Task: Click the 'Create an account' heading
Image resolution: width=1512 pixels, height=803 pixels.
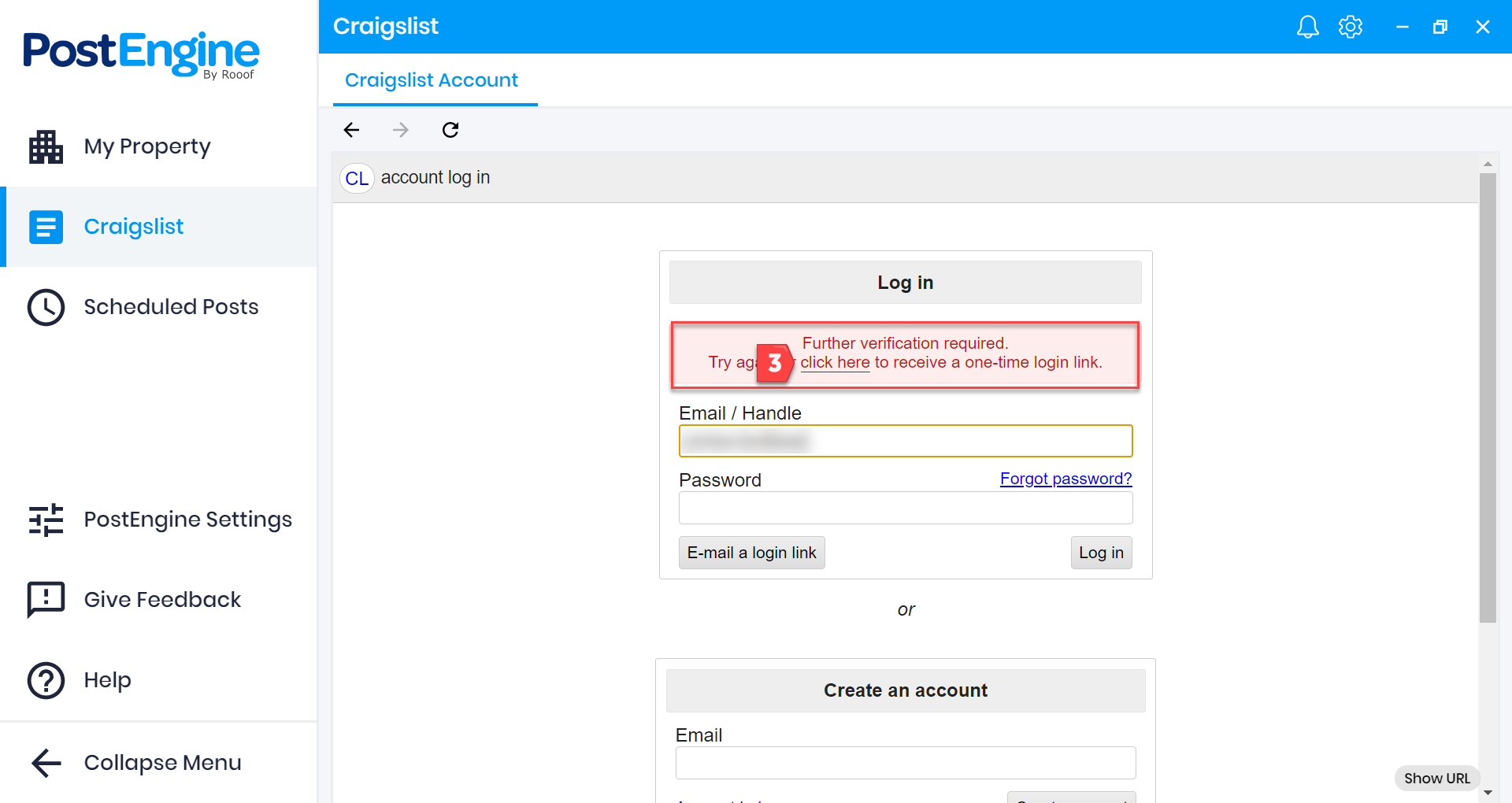Action: (906, 690)
